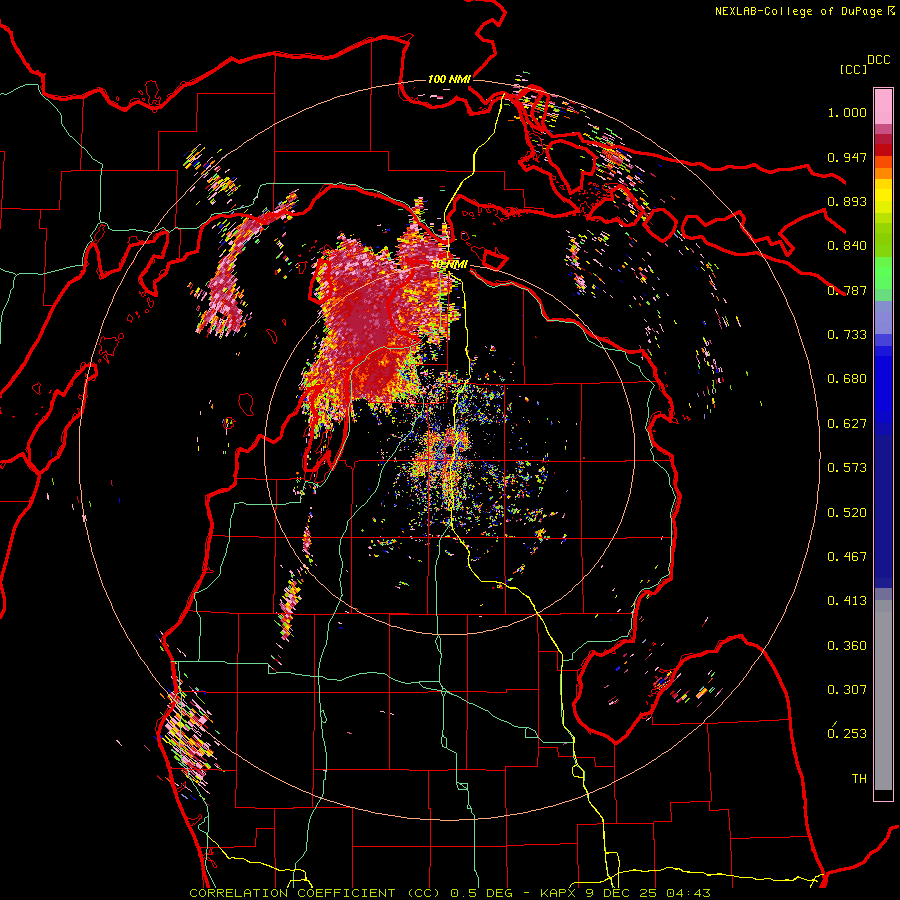The height and width of the screenshot is (900, 900).
Task: Click the 0.360 scale value
Action: pos(847,646)
